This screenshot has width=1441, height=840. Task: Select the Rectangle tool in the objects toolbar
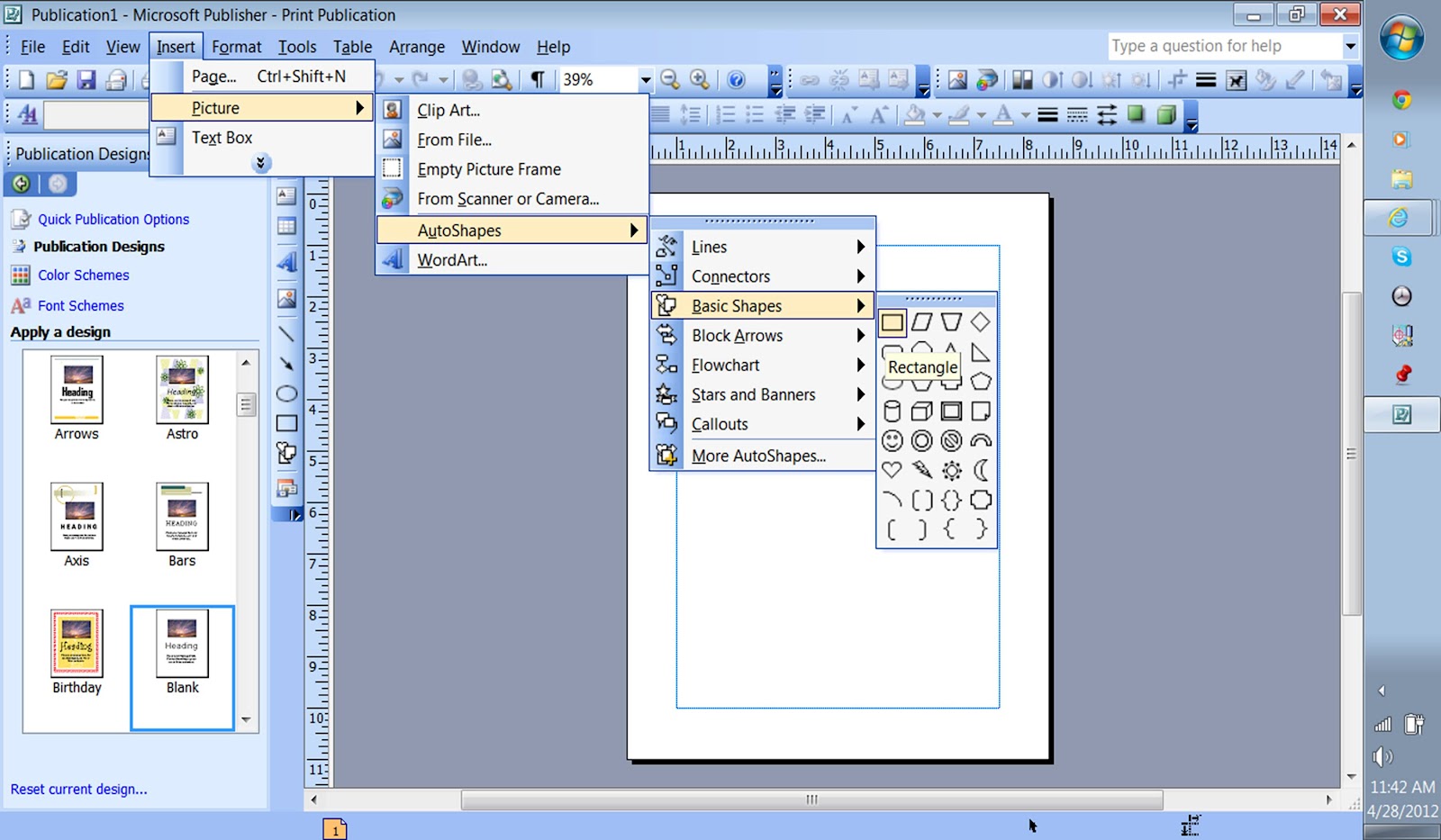click(286, 422)
